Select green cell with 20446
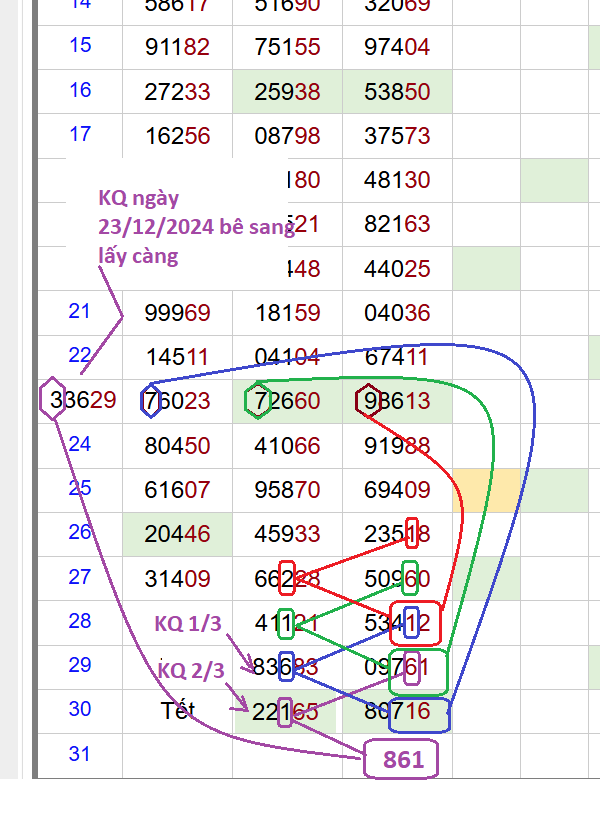The width and height of the screenshot is (606, 815). point(177,534)
